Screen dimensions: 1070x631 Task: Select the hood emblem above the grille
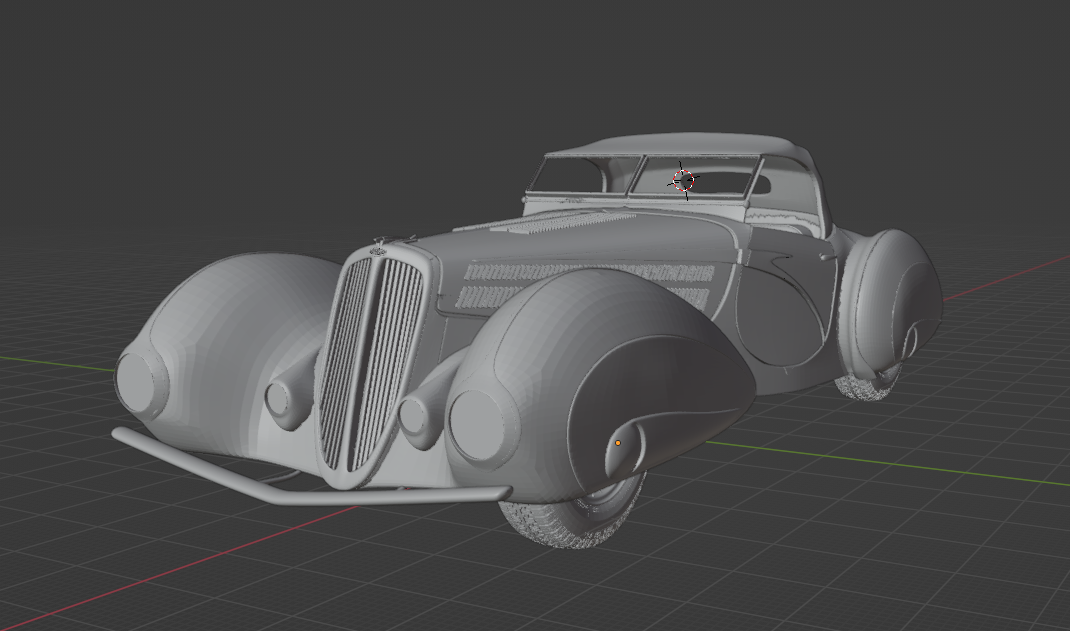coord(380,250)
